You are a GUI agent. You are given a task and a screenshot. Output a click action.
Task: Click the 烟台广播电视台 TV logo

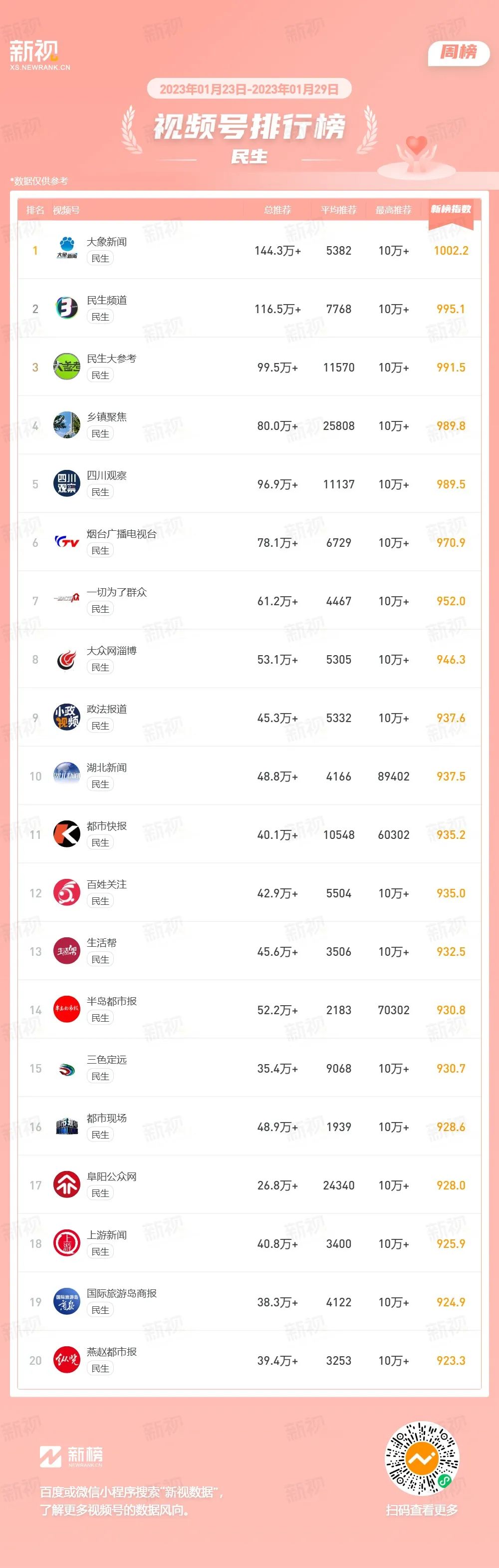(67, 542)
